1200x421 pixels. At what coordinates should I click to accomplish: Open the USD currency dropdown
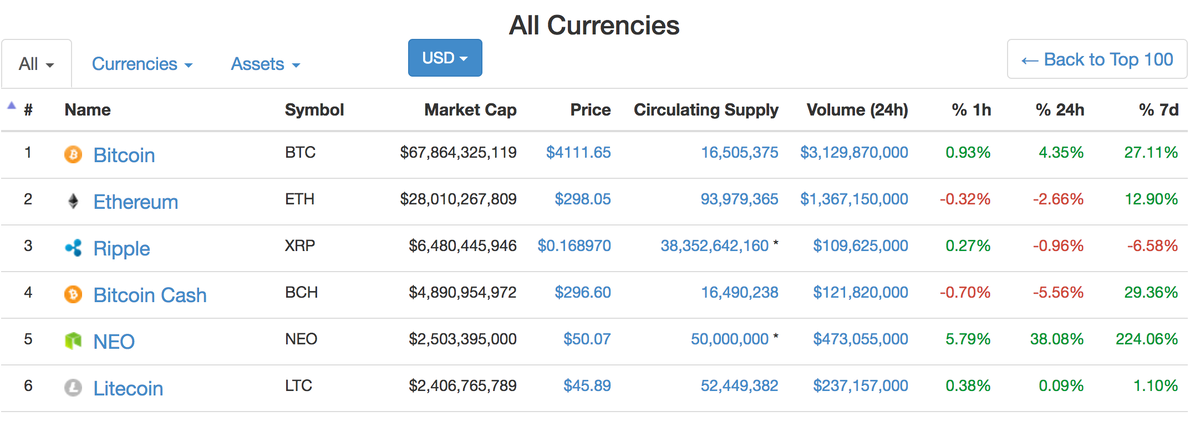(x=445, y=58)
